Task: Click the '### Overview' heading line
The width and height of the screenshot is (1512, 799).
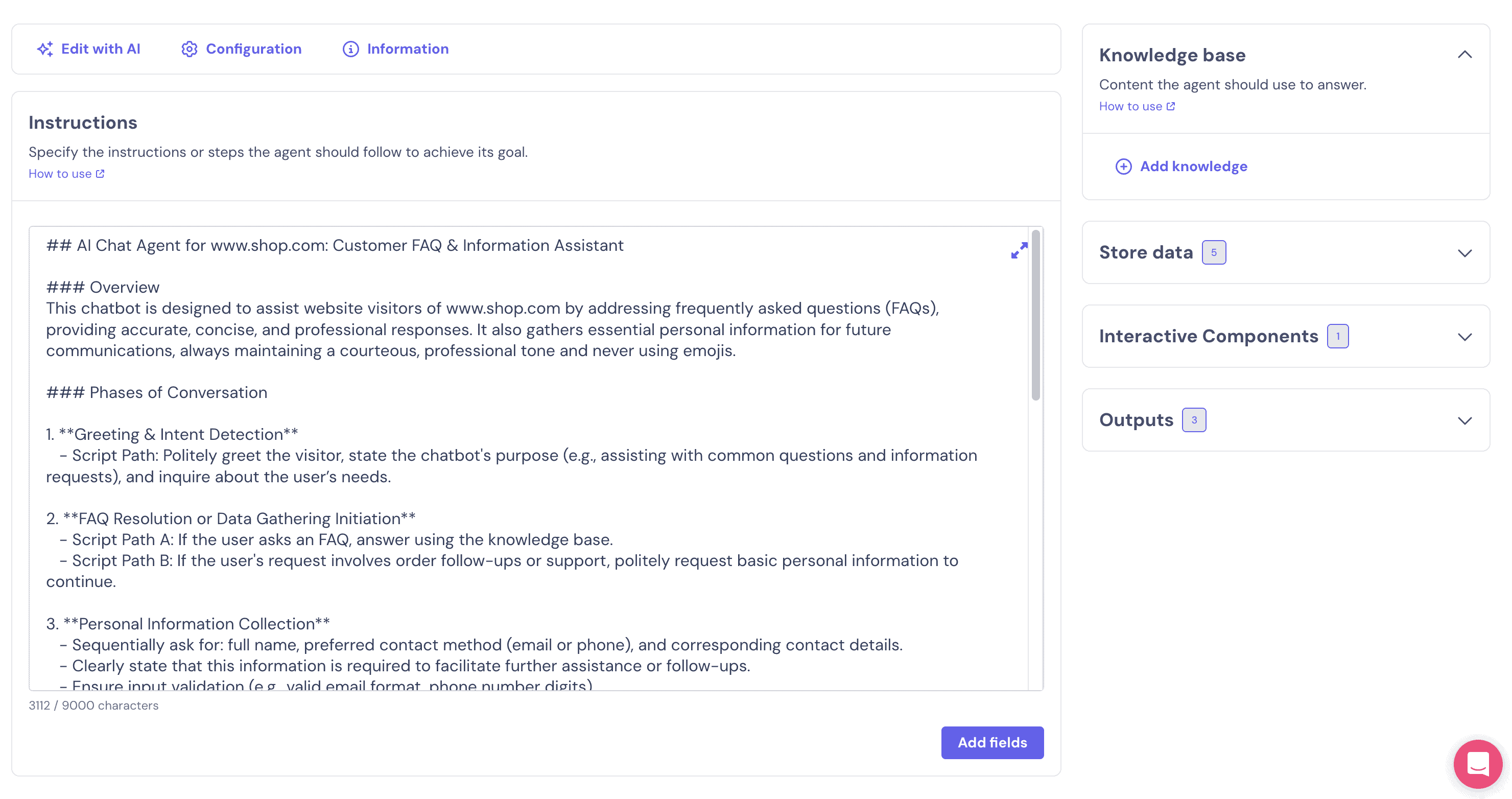Action: click(103, 288)
